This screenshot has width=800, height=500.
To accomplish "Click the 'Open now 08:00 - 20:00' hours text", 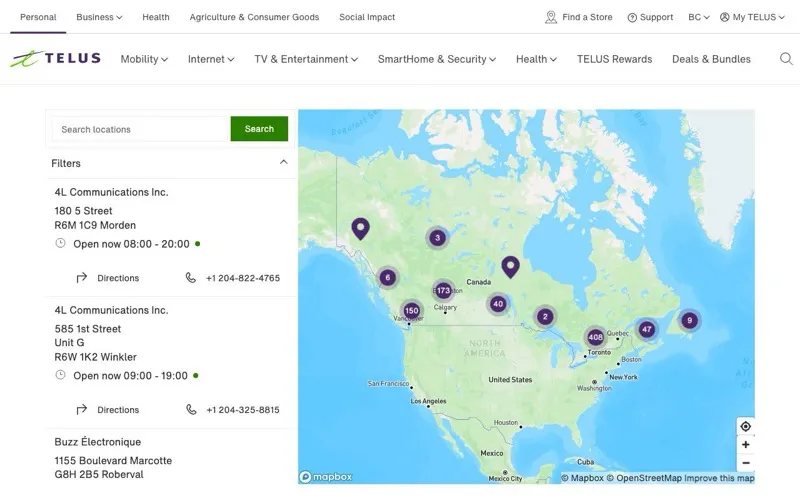I will click(x=131, y=244).
